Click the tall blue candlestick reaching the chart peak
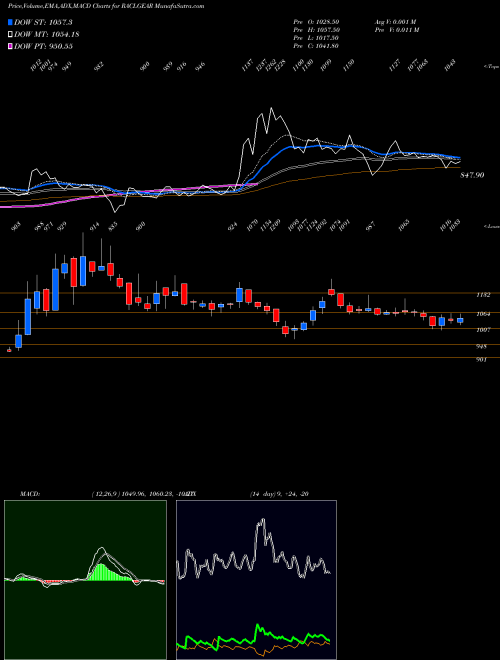This screenshot has height=660, width=500. click(x=83, y=271)
